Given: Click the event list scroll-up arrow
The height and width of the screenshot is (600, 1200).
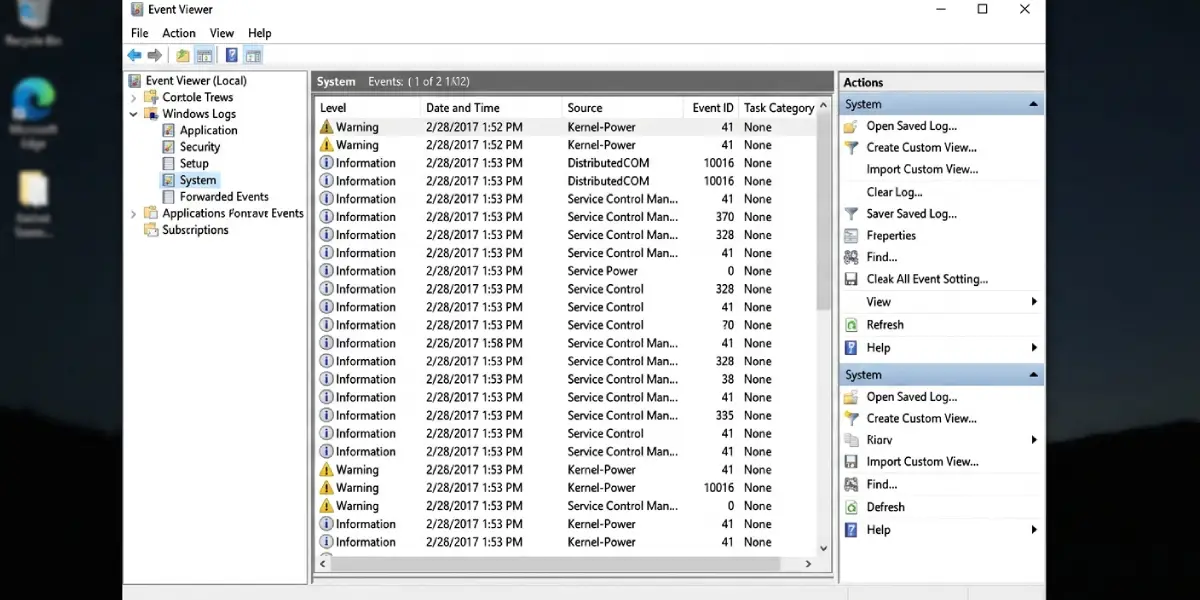Looking at the screenshot, I should (x=824, y=105).
